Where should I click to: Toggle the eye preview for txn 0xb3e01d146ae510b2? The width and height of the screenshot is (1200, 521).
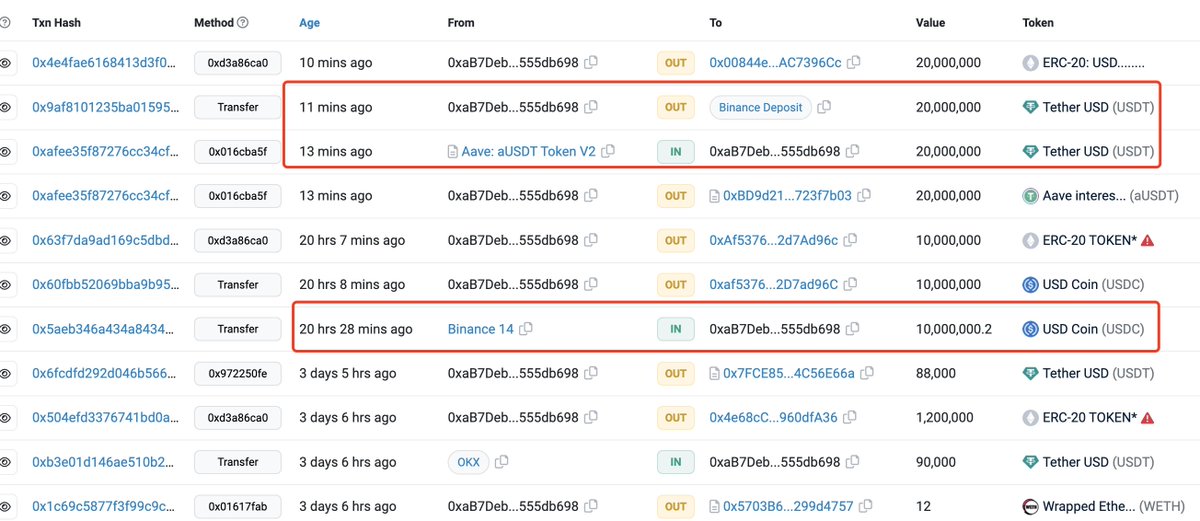tap(6, 462)
